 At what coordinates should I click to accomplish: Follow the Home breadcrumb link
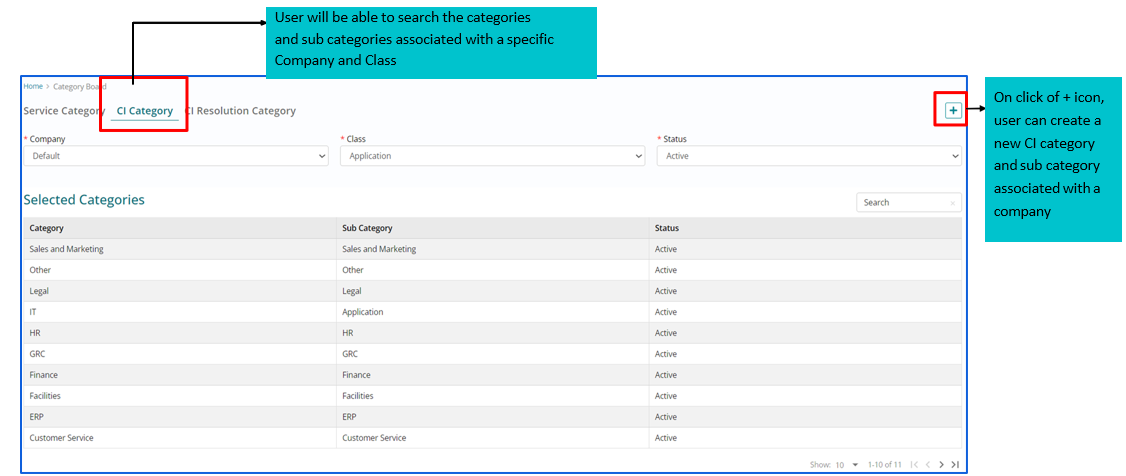click(x=33, y=87)
